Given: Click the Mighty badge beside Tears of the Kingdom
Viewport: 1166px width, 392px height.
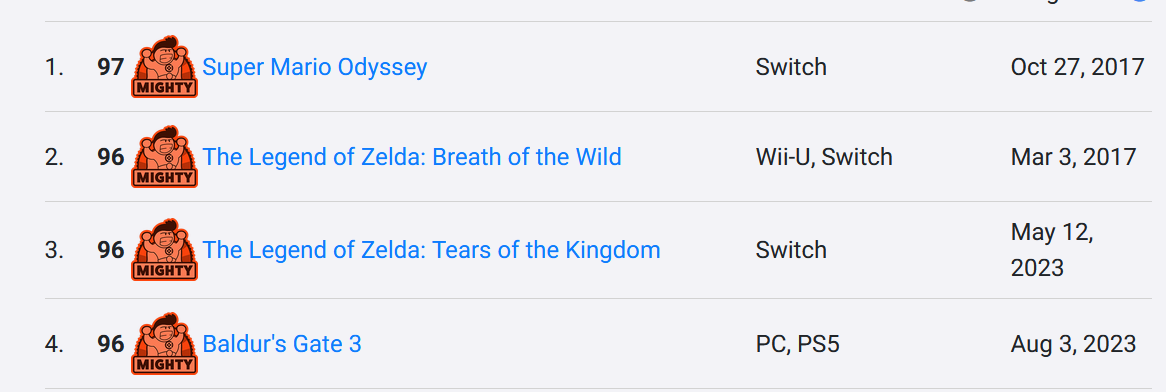Looking at the screenshot, I should tap(164, 249).
